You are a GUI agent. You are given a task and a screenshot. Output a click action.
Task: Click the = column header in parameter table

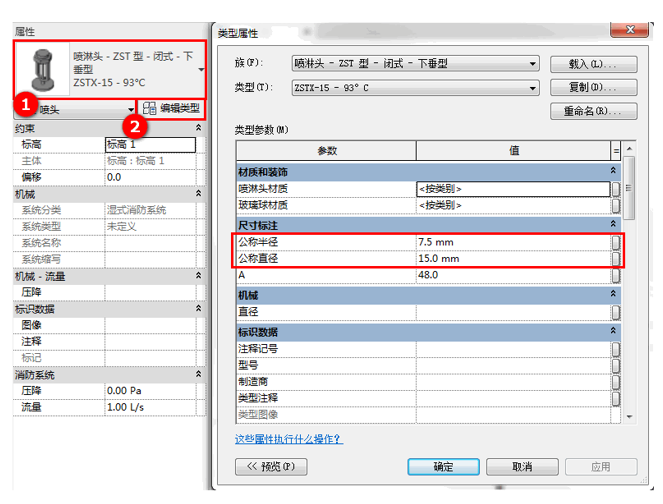coord(616,151)
